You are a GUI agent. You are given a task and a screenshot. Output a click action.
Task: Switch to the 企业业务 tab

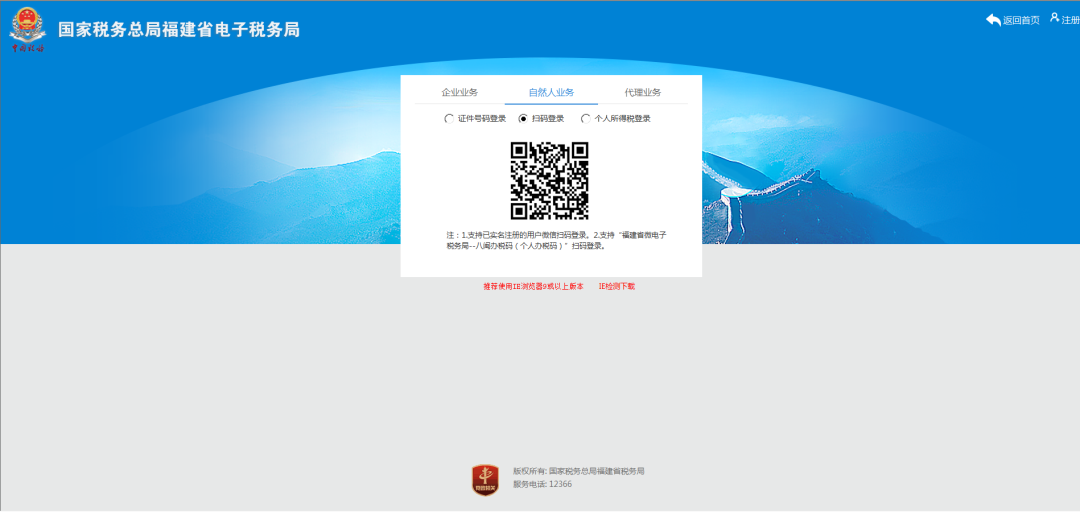pos(459,92)
